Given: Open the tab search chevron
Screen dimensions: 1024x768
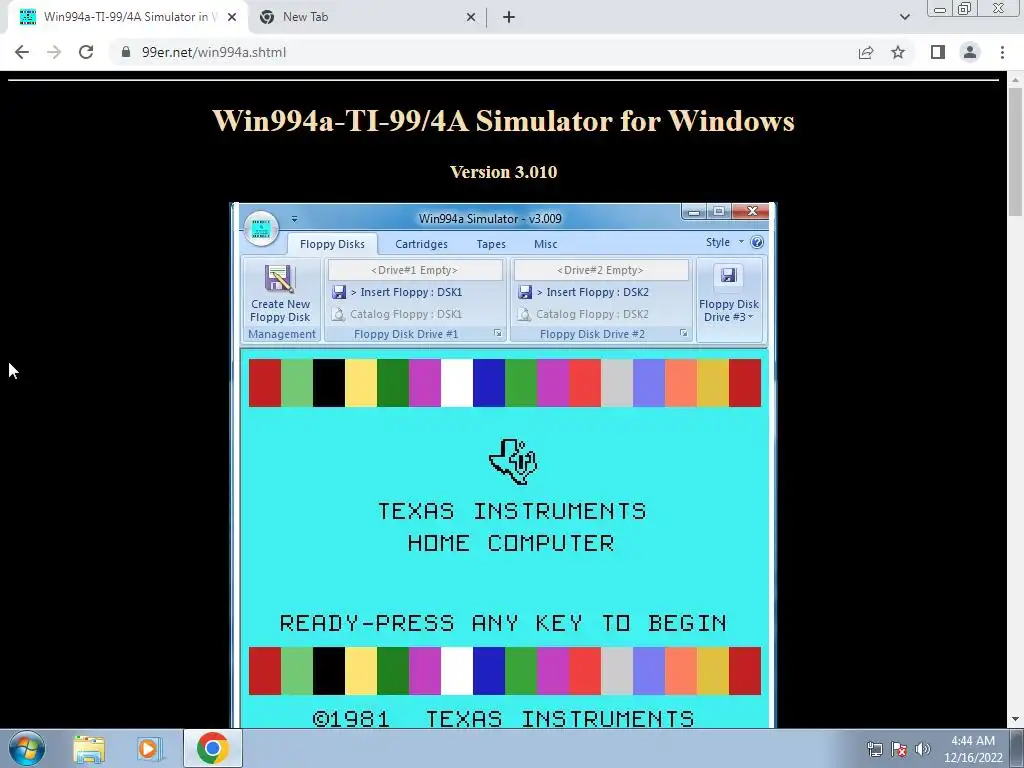Looking at the screenshot, I should [904, 17].
